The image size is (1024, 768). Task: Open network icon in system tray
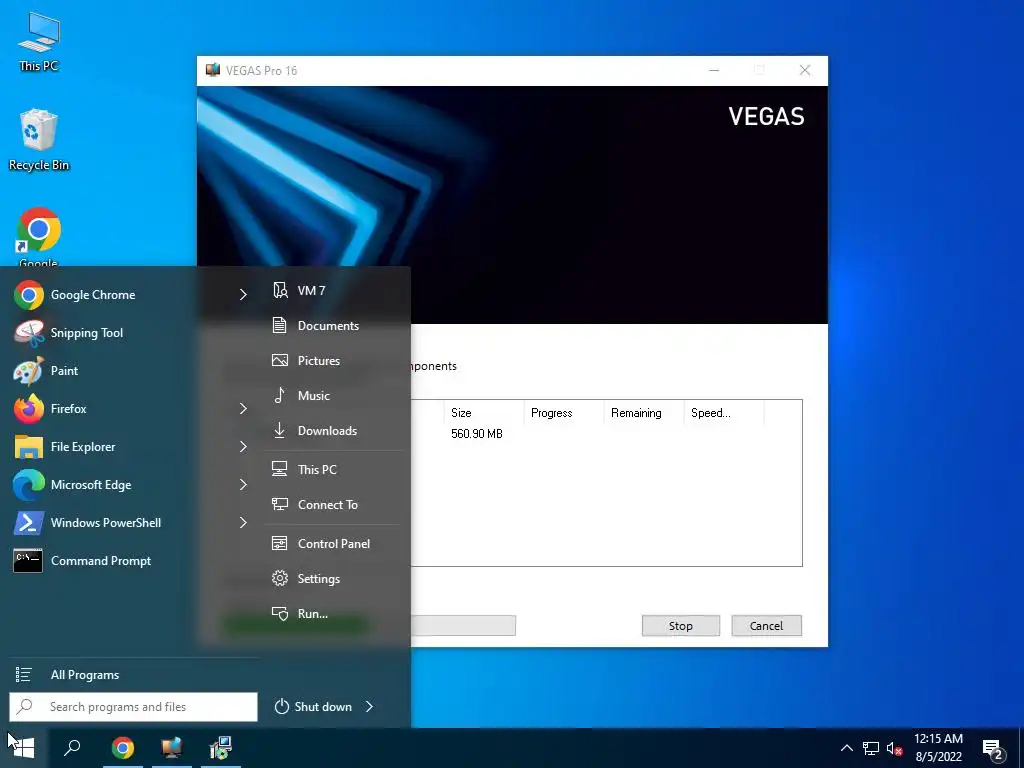pos(871,748)
